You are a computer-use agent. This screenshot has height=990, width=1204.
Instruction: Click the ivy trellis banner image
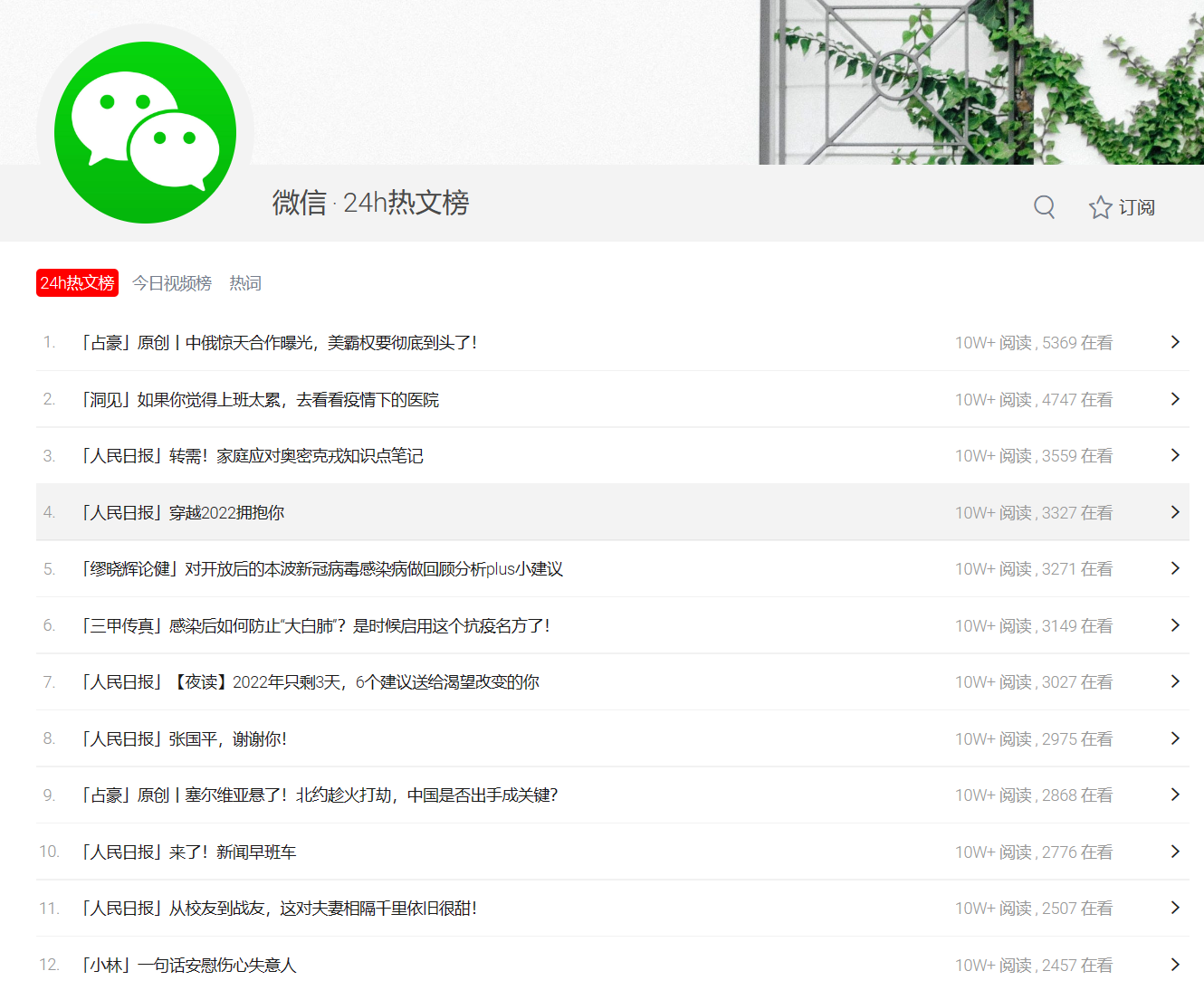pos(981,82)
